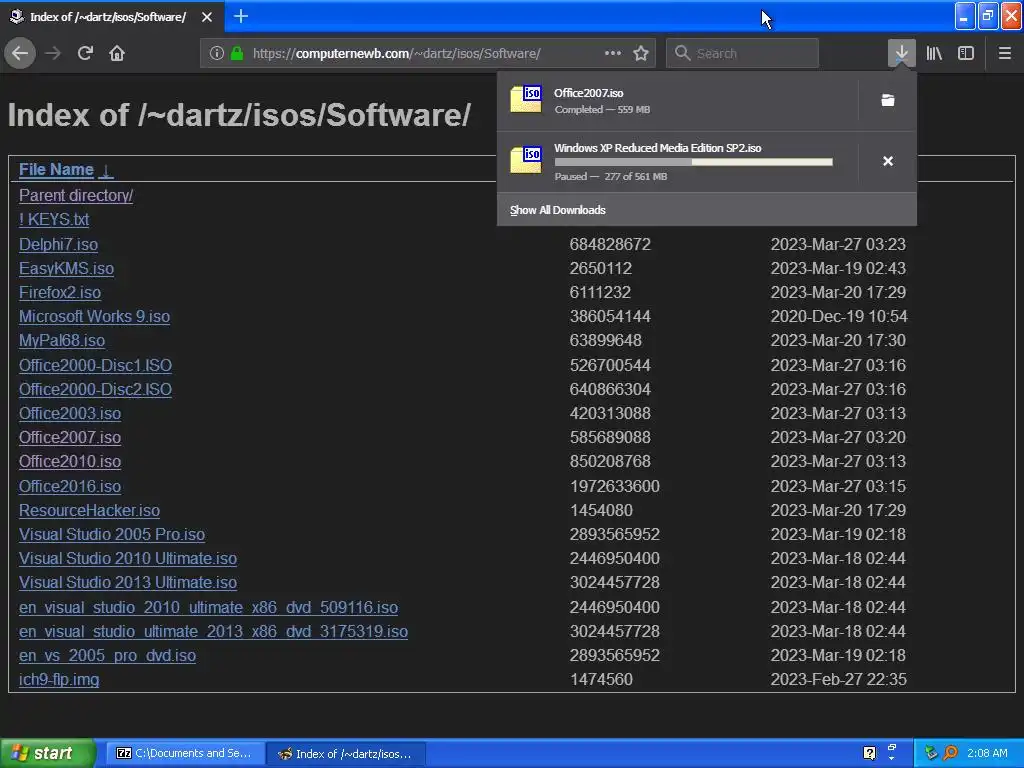The image size is (1024, 768).
Task: Click Office2000-Disc1.ISO link
Action: (x=95, y=365)
